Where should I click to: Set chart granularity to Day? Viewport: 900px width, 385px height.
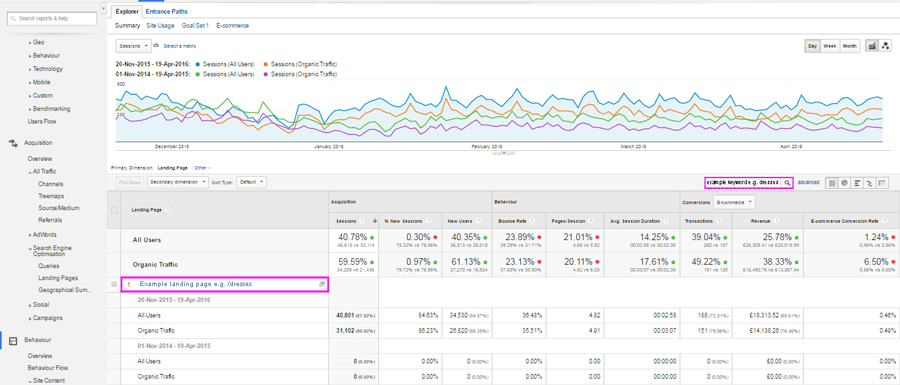click(812, 46)
